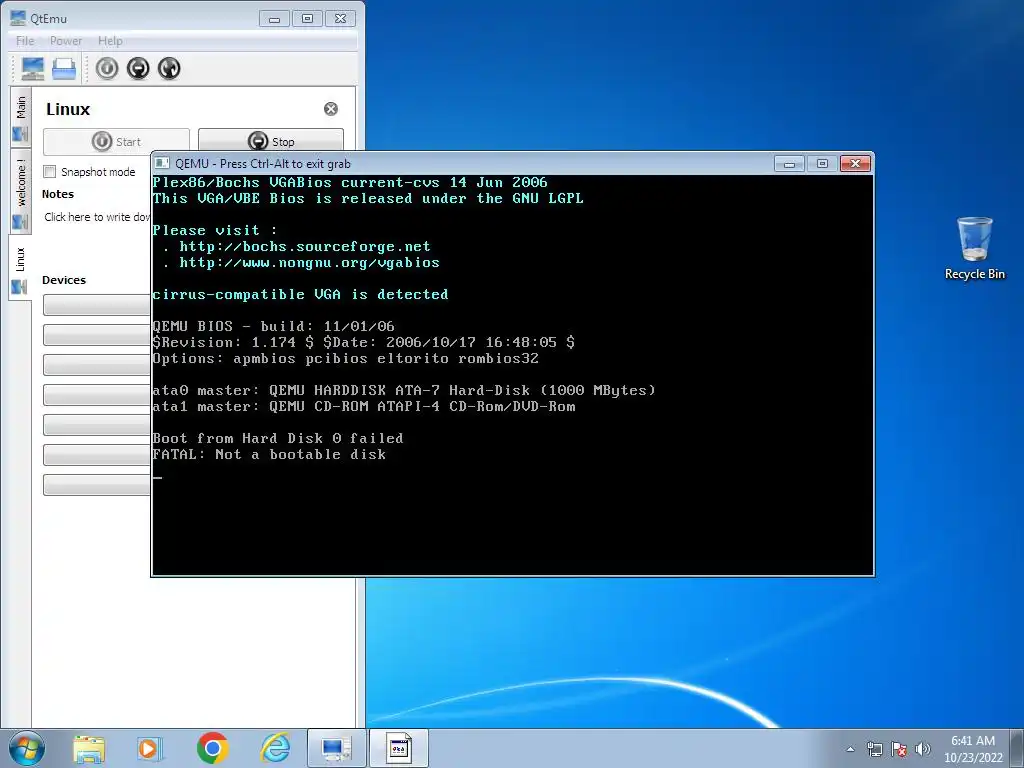Click inside the QEMU console display
Screen dimensions: 1024x768
tap(513, 375)
